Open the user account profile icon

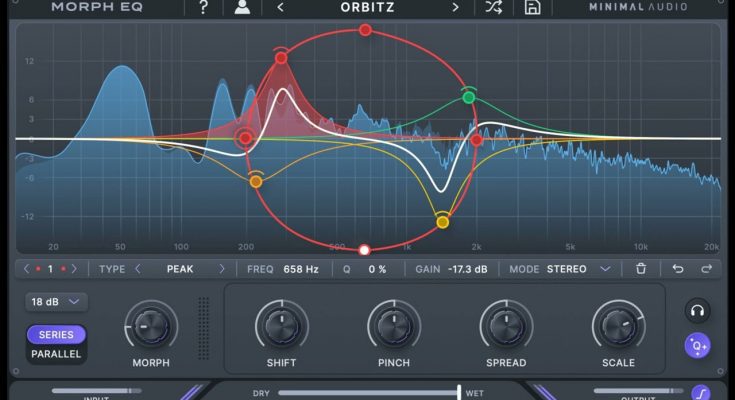242,8
